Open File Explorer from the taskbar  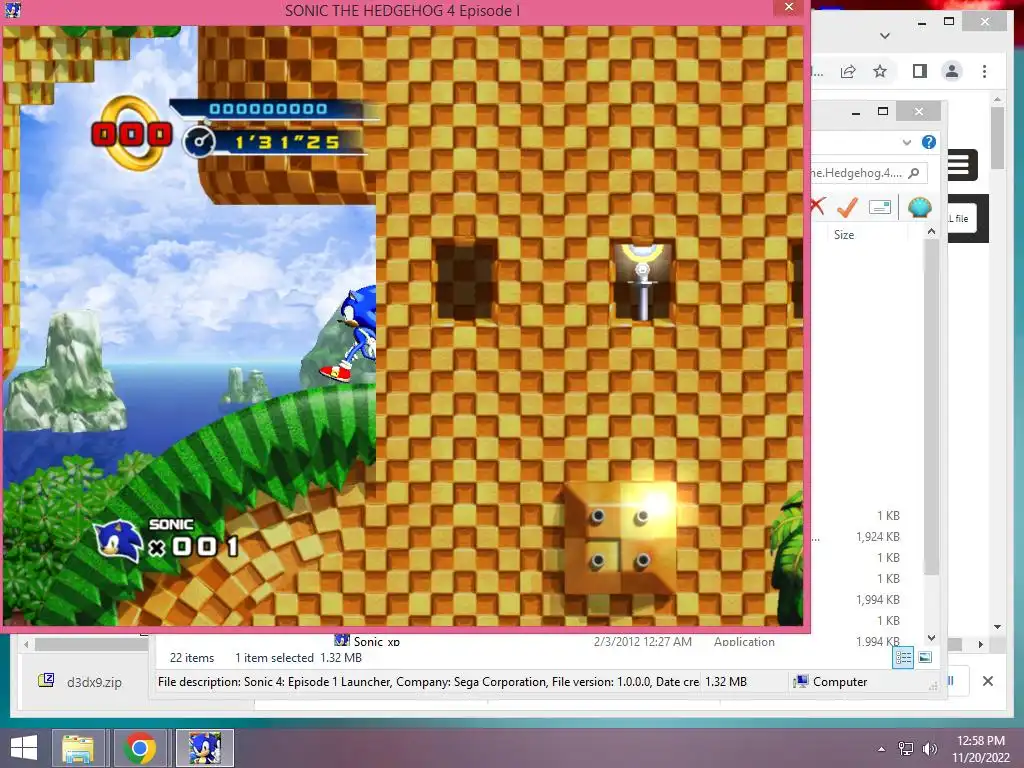point(78,748)
